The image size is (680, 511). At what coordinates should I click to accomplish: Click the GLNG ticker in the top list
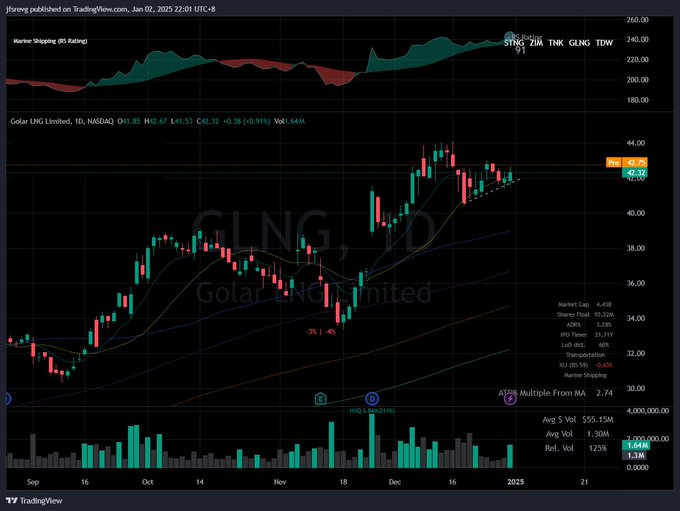(x=579, y=43)
